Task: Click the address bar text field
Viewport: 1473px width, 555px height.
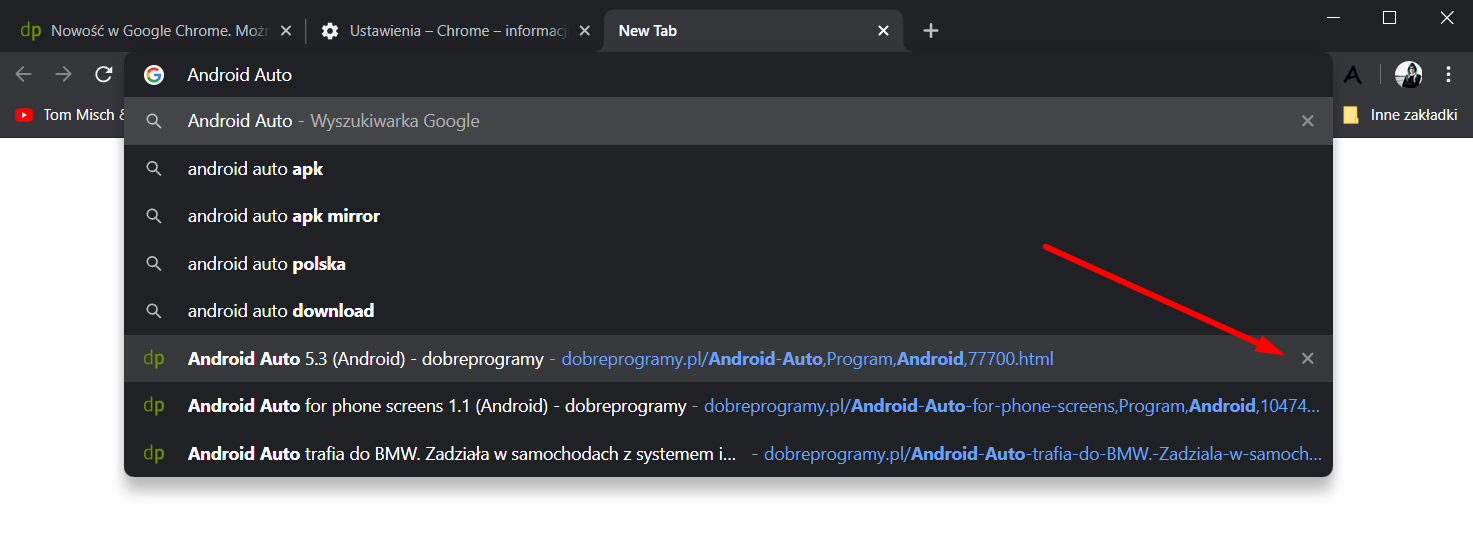Action: tap(700, 75)
